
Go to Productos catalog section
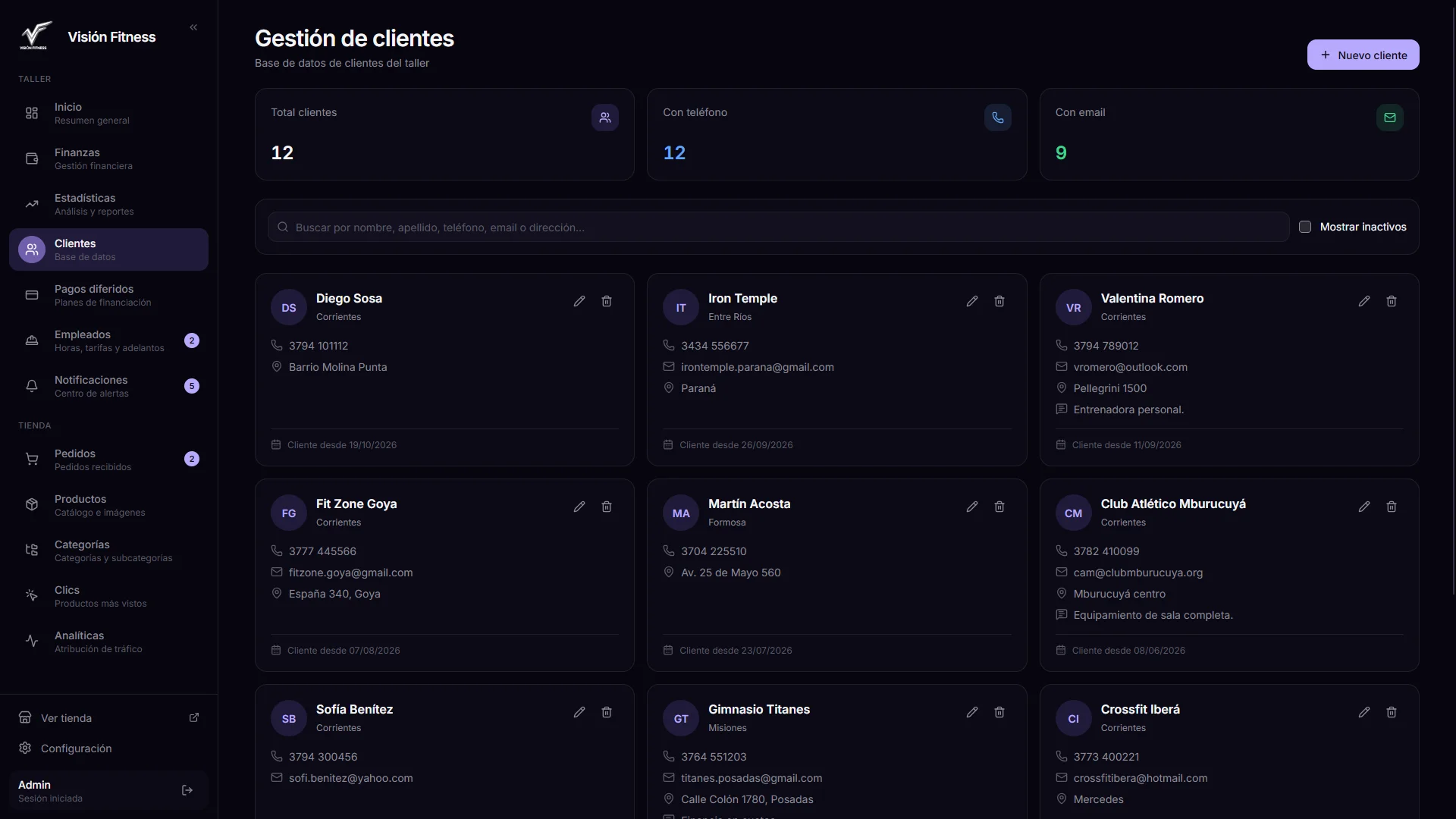tap(108, 505)
